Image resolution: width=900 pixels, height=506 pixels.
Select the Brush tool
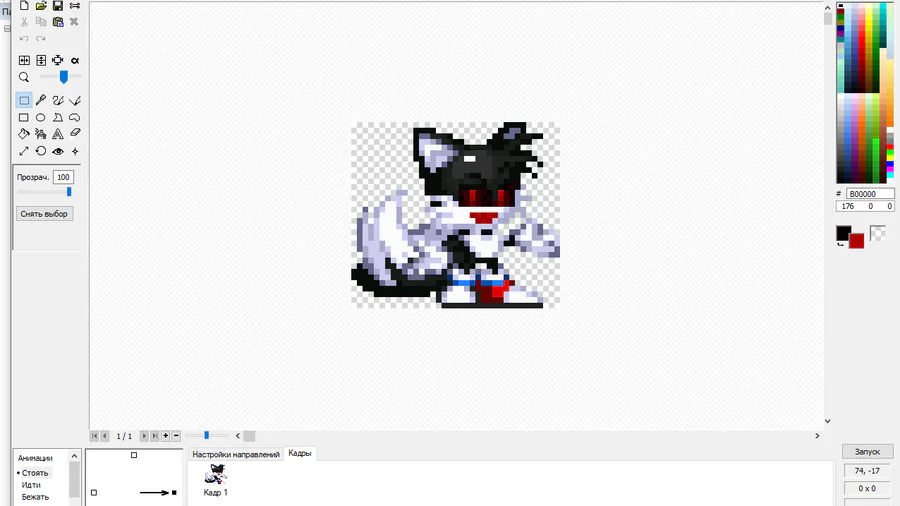(x=58, y=100)
